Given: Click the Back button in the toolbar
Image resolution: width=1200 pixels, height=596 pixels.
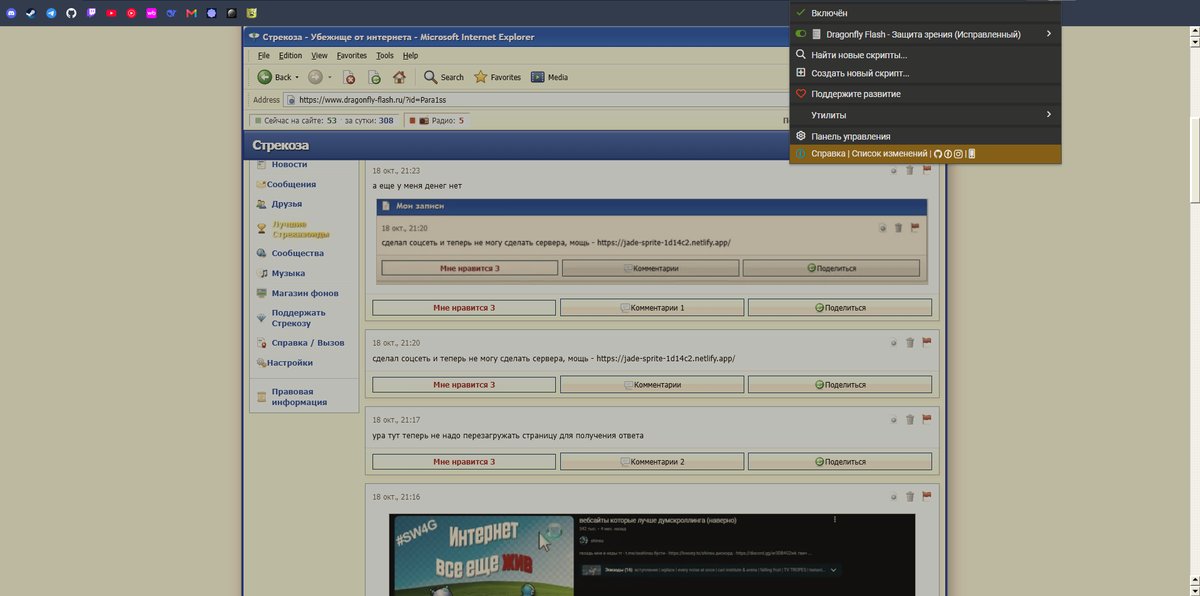Looking at the screenshot, I should [274, 77].
